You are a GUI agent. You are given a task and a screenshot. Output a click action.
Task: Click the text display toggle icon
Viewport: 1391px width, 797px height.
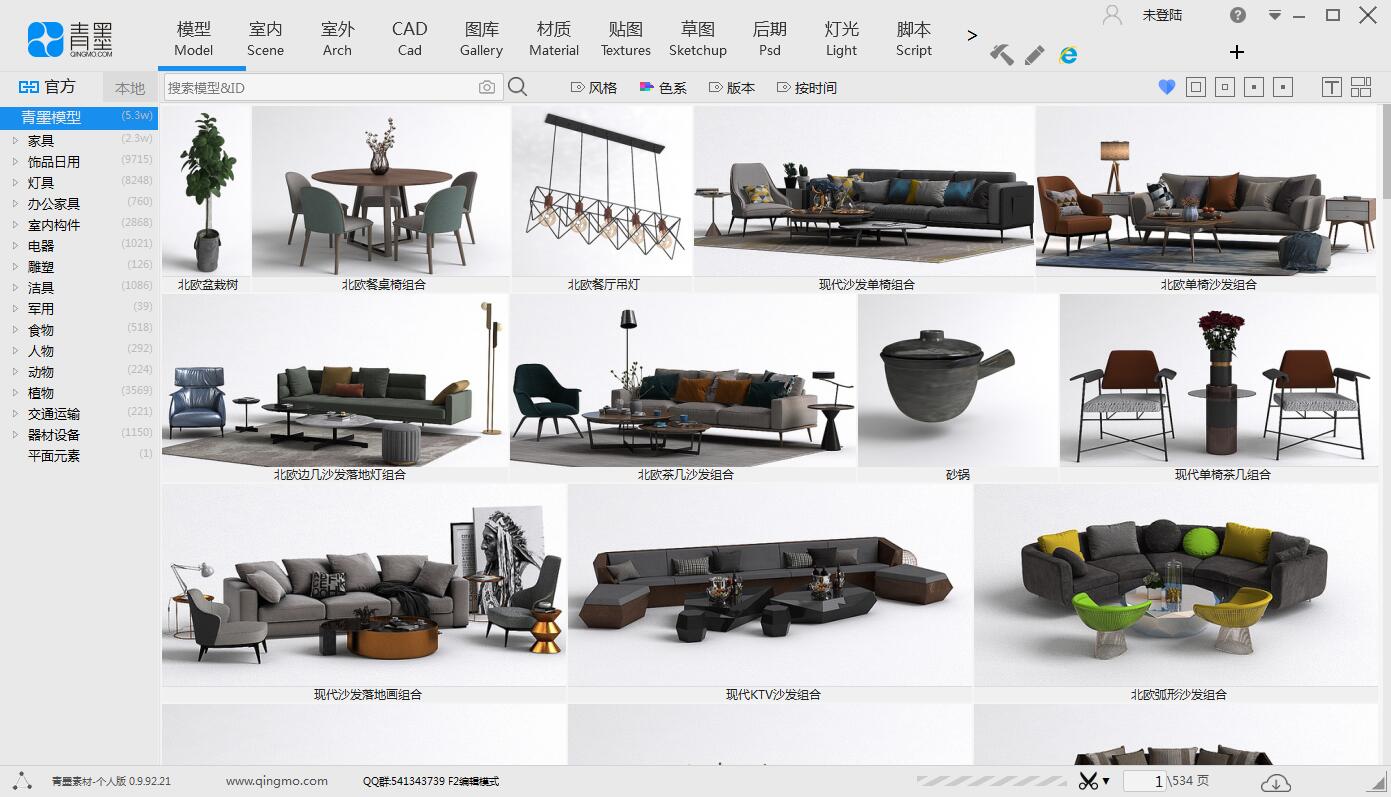click(1332, 87)
